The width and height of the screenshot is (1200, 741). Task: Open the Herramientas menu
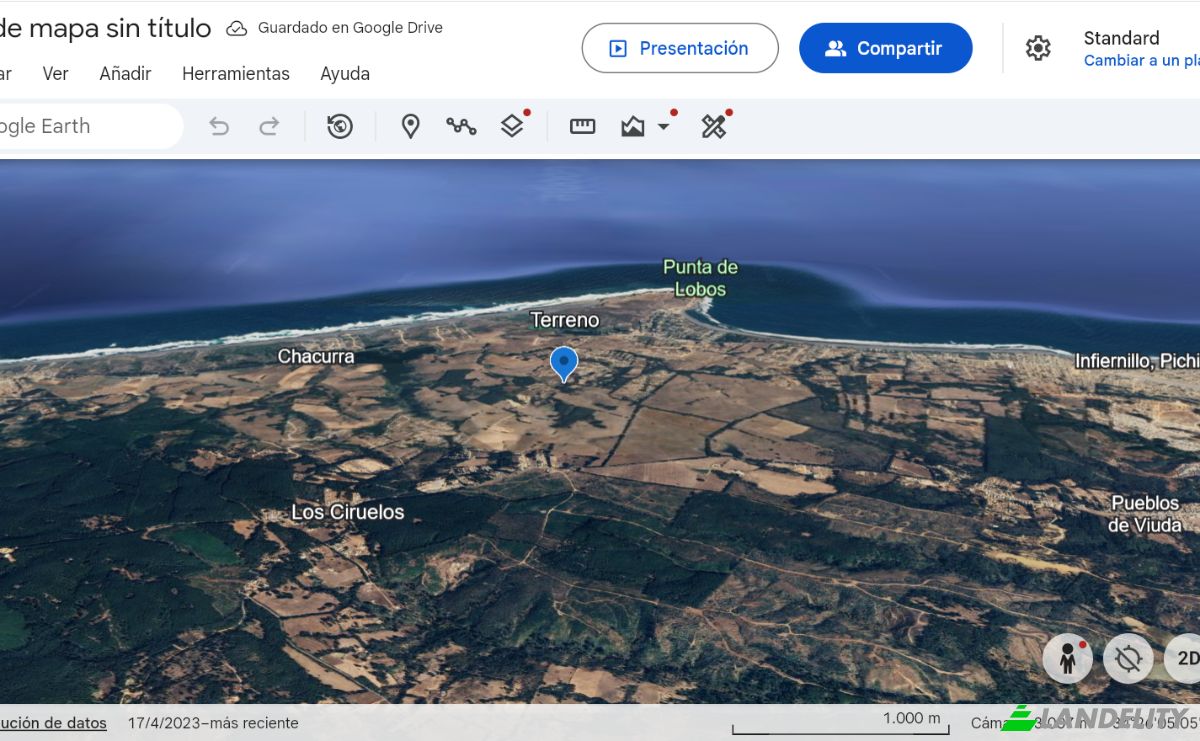(236, 74)
